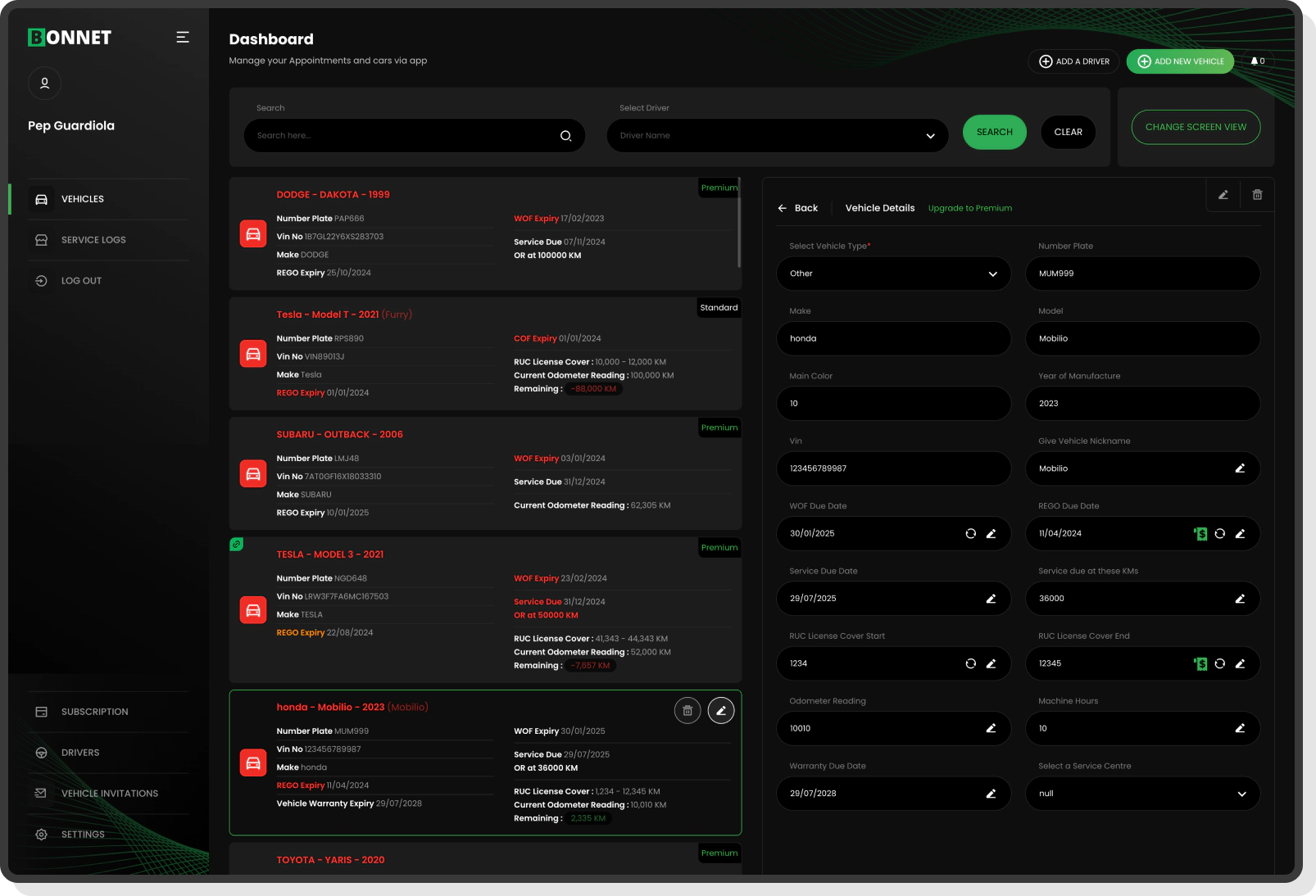Image resolution: width=1316 pixels, height=896 pixels.
Task: Click the Upgrade to Premium link
Action: (x=969, y=208)
